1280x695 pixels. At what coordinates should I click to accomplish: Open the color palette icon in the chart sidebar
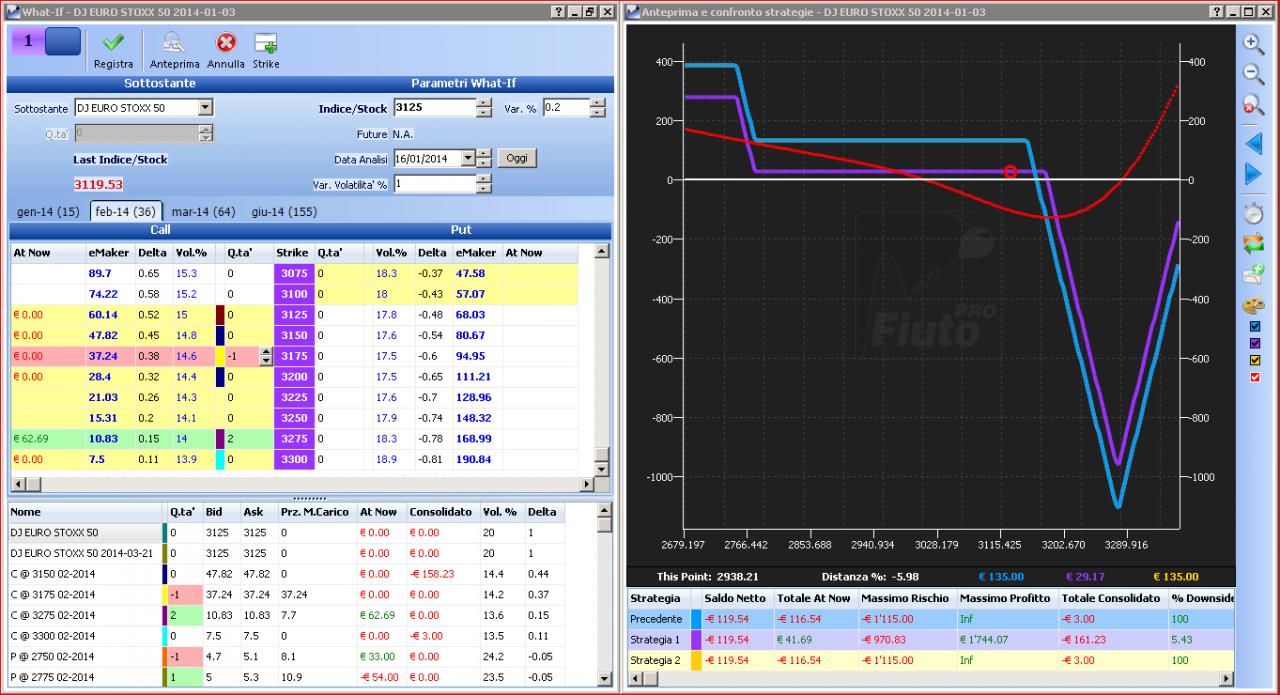[1253, 306]
